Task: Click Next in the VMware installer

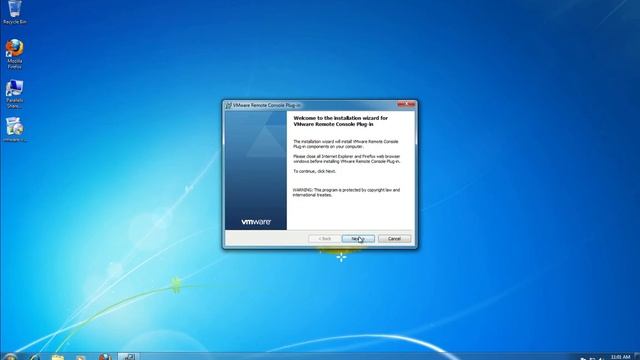Action: click(x=358, y=238)
